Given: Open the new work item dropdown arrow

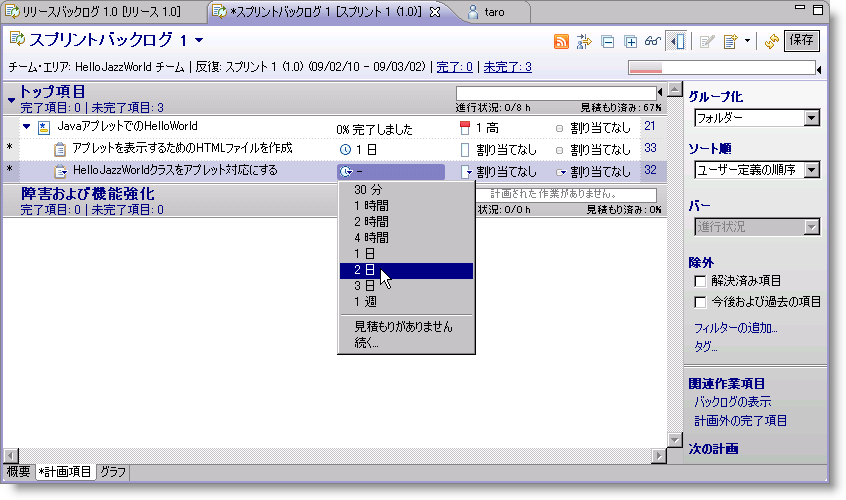Looking at the screenshot, I should point(747,40).
